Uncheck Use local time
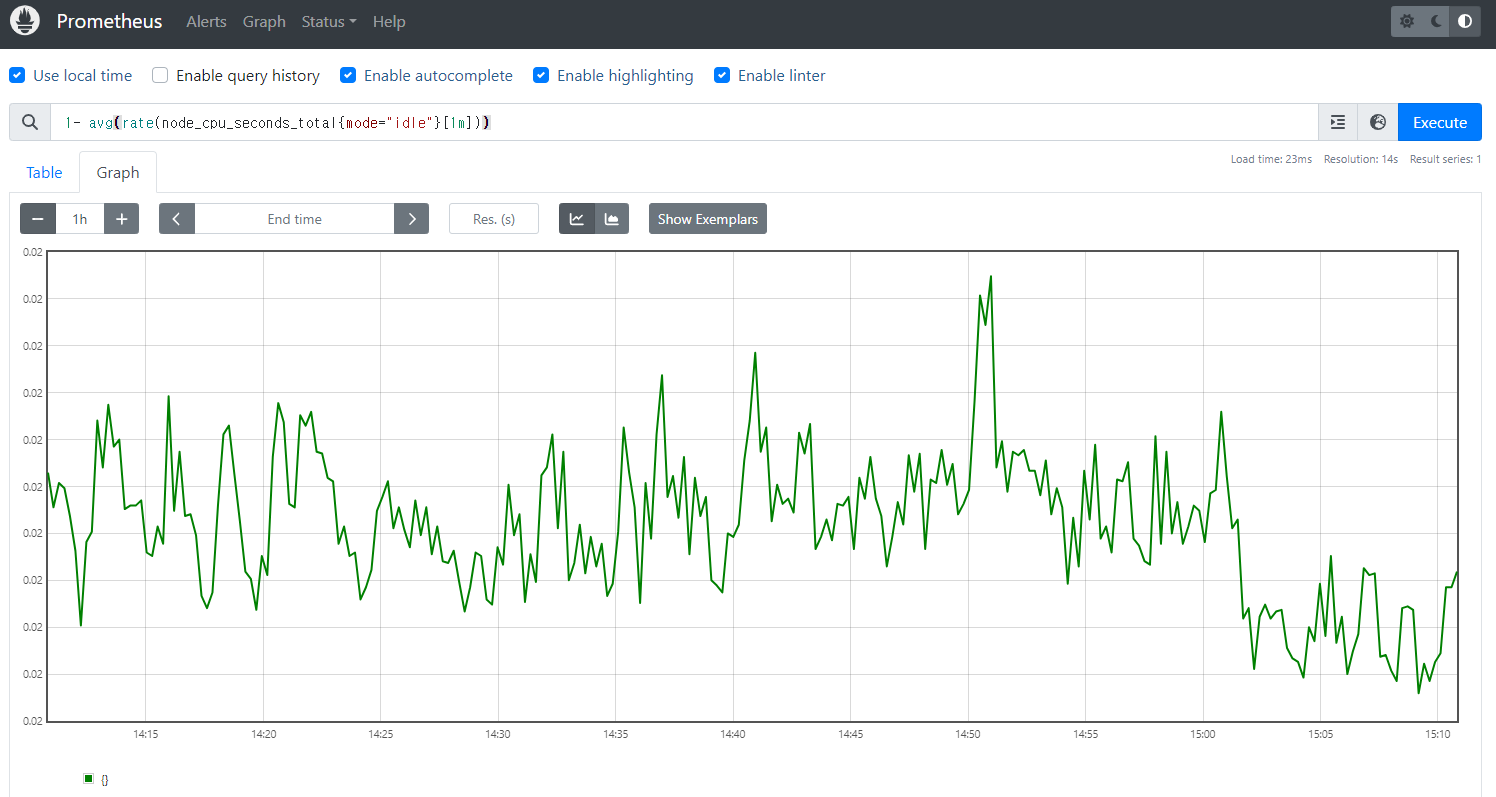Image resolution: width=1496 pixels, height=797 pixels. tap(17, 75)
